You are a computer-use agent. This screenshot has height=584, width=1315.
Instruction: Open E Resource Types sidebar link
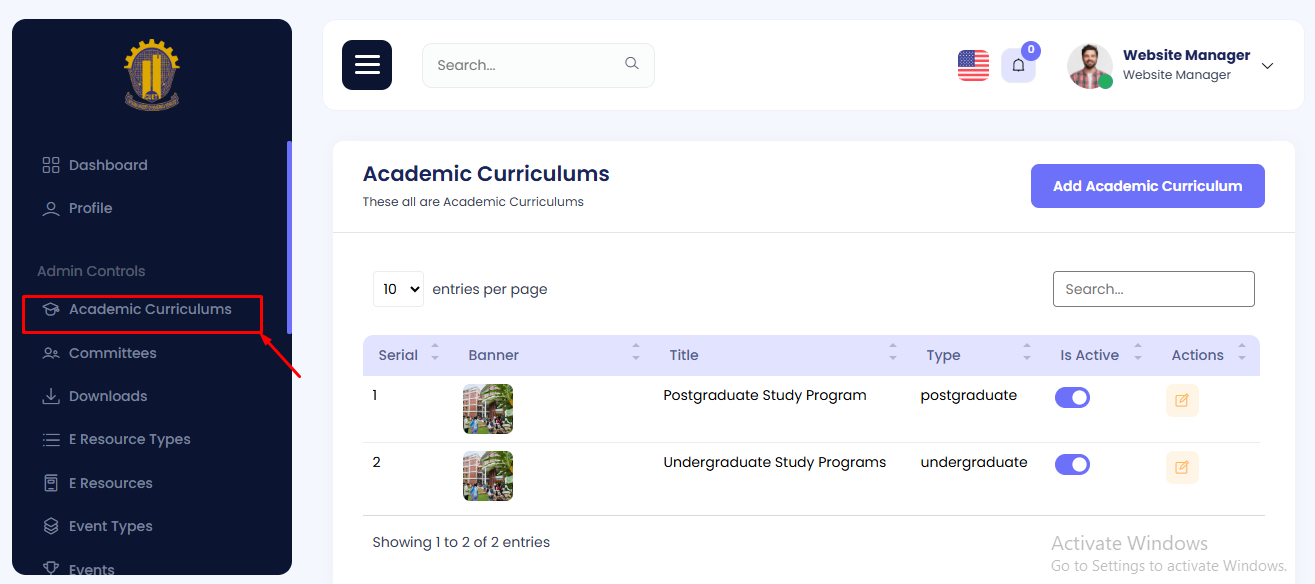[x=129, y=439]
